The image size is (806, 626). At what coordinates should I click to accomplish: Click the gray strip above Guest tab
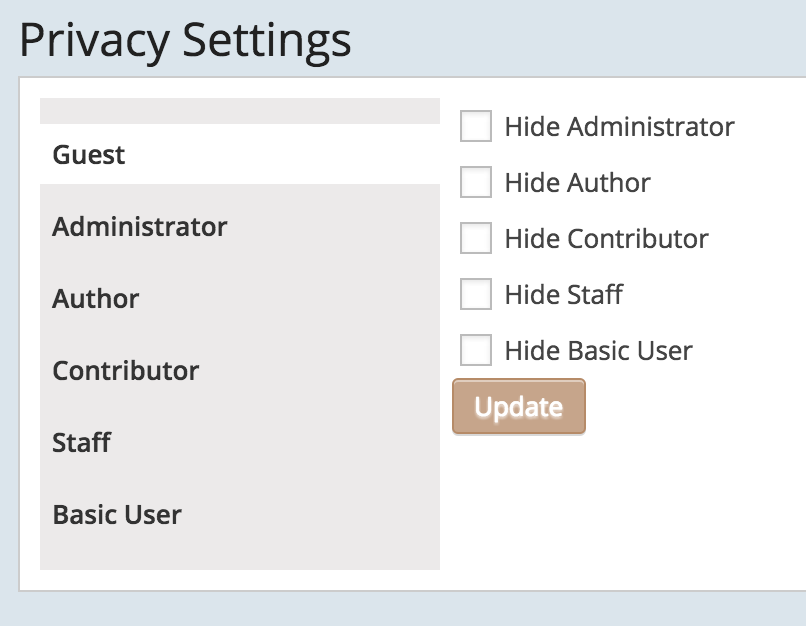[240, 111]
